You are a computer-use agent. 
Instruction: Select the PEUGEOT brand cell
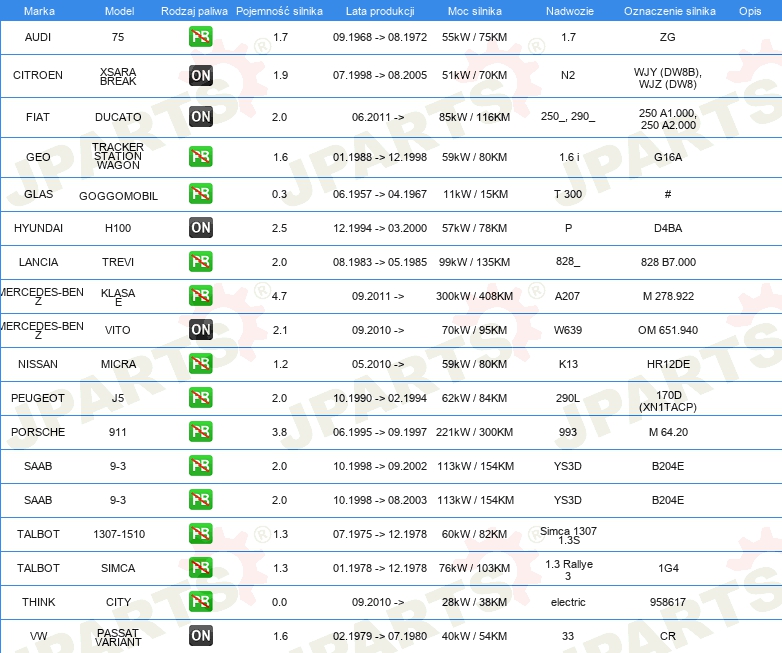pyautogui.click(x=38, y=398)
